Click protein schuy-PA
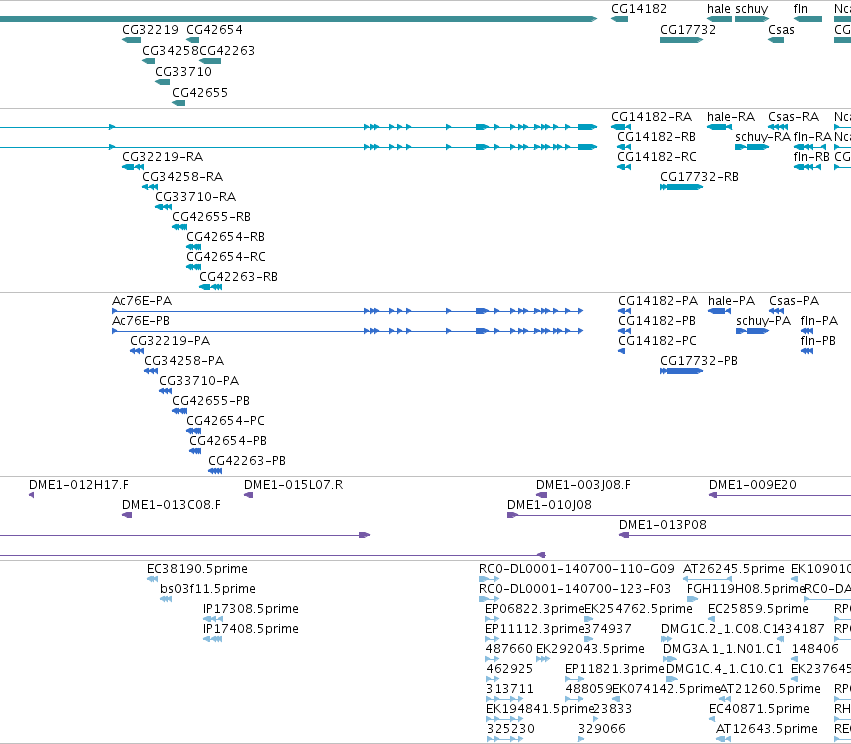This screenshot has height=744, width=851. [763, 321]
